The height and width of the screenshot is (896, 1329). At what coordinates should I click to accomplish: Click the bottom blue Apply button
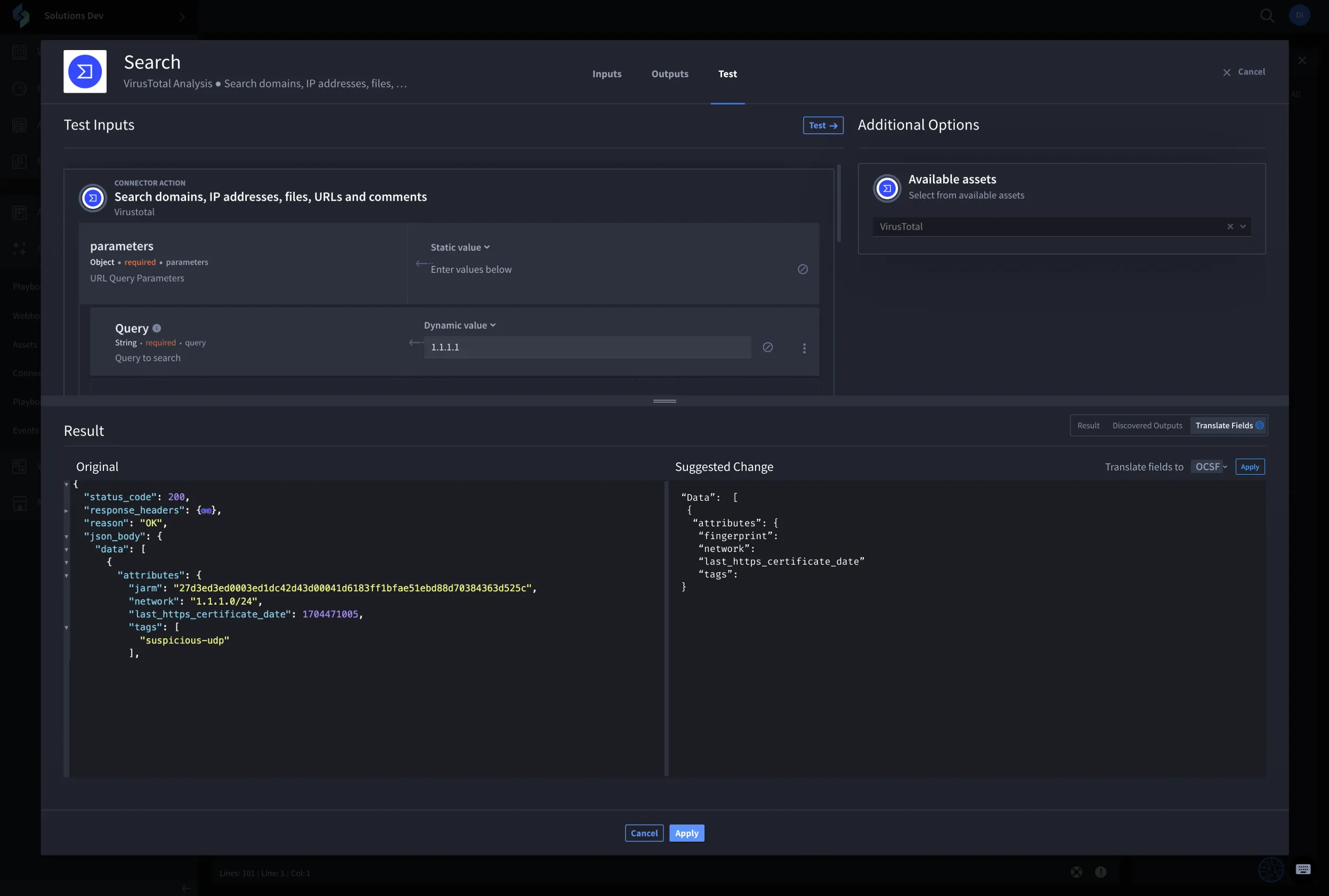point(686,833)
